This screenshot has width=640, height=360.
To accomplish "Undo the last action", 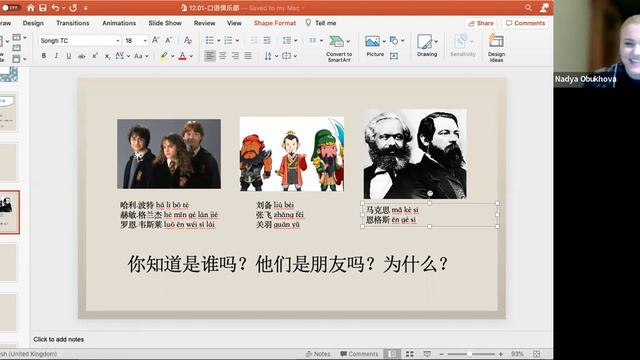I will point(55,7).
